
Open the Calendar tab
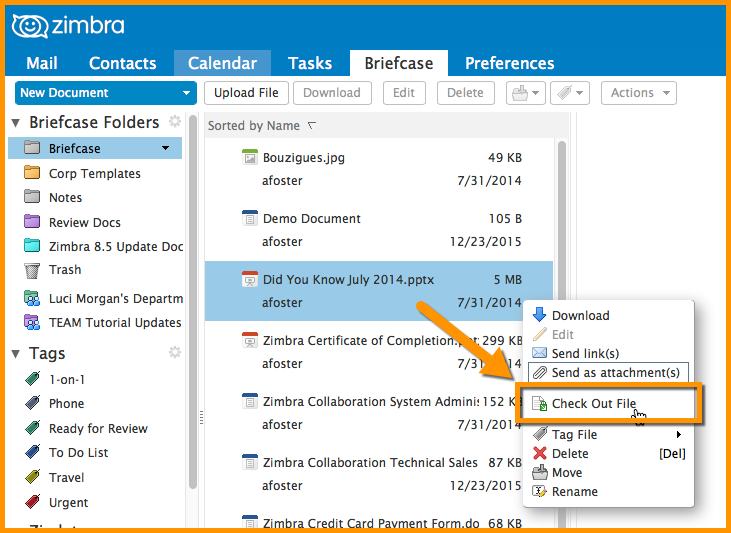222,63
